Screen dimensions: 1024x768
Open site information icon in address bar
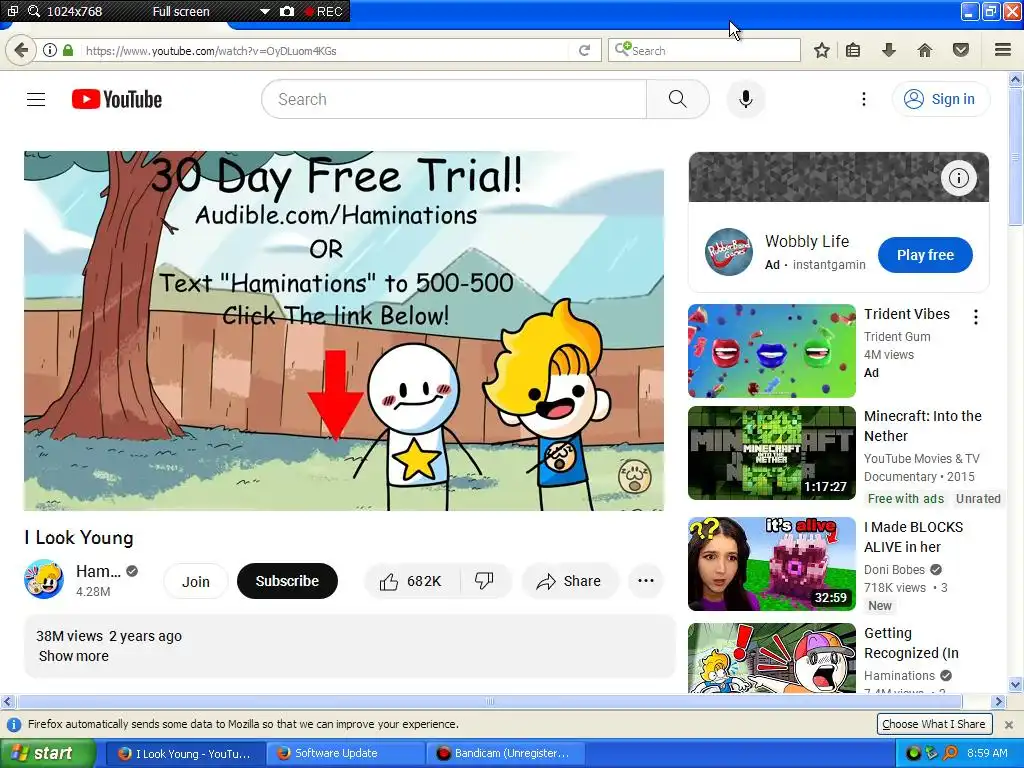(x=50, y=50)
